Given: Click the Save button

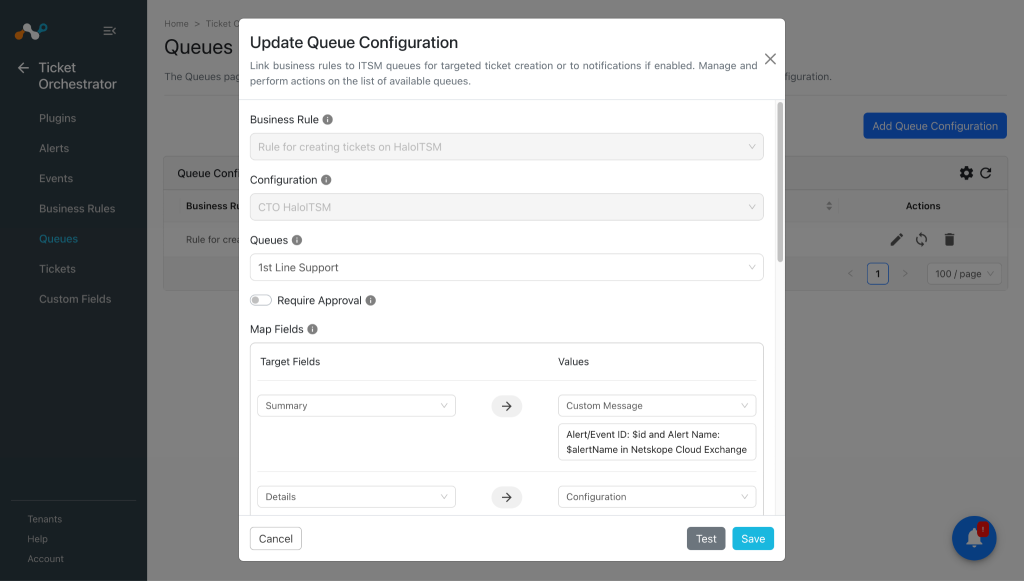Looking at the screenshot, I should point(752,539).
